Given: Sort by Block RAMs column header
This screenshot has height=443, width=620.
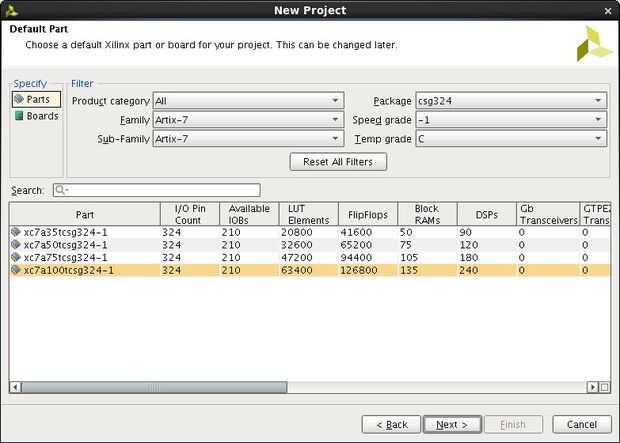Looking at the screenshot, I should (x=427, y=214).
